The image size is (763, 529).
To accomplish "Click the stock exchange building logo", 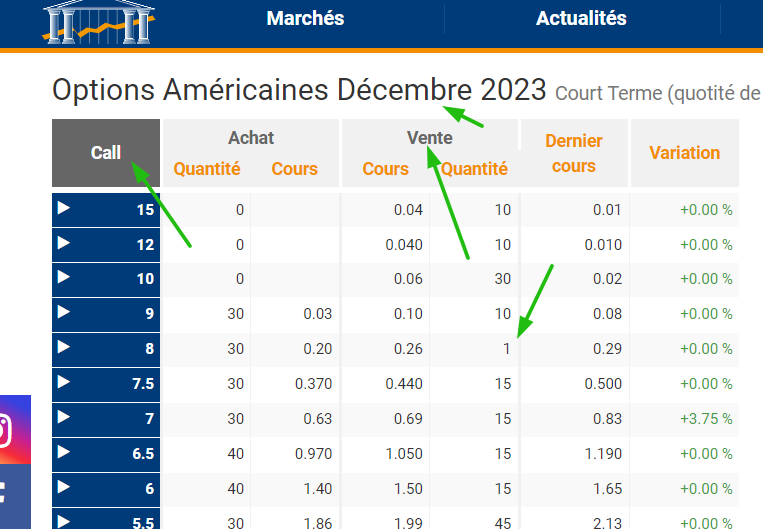I will [x=99, y=22].
